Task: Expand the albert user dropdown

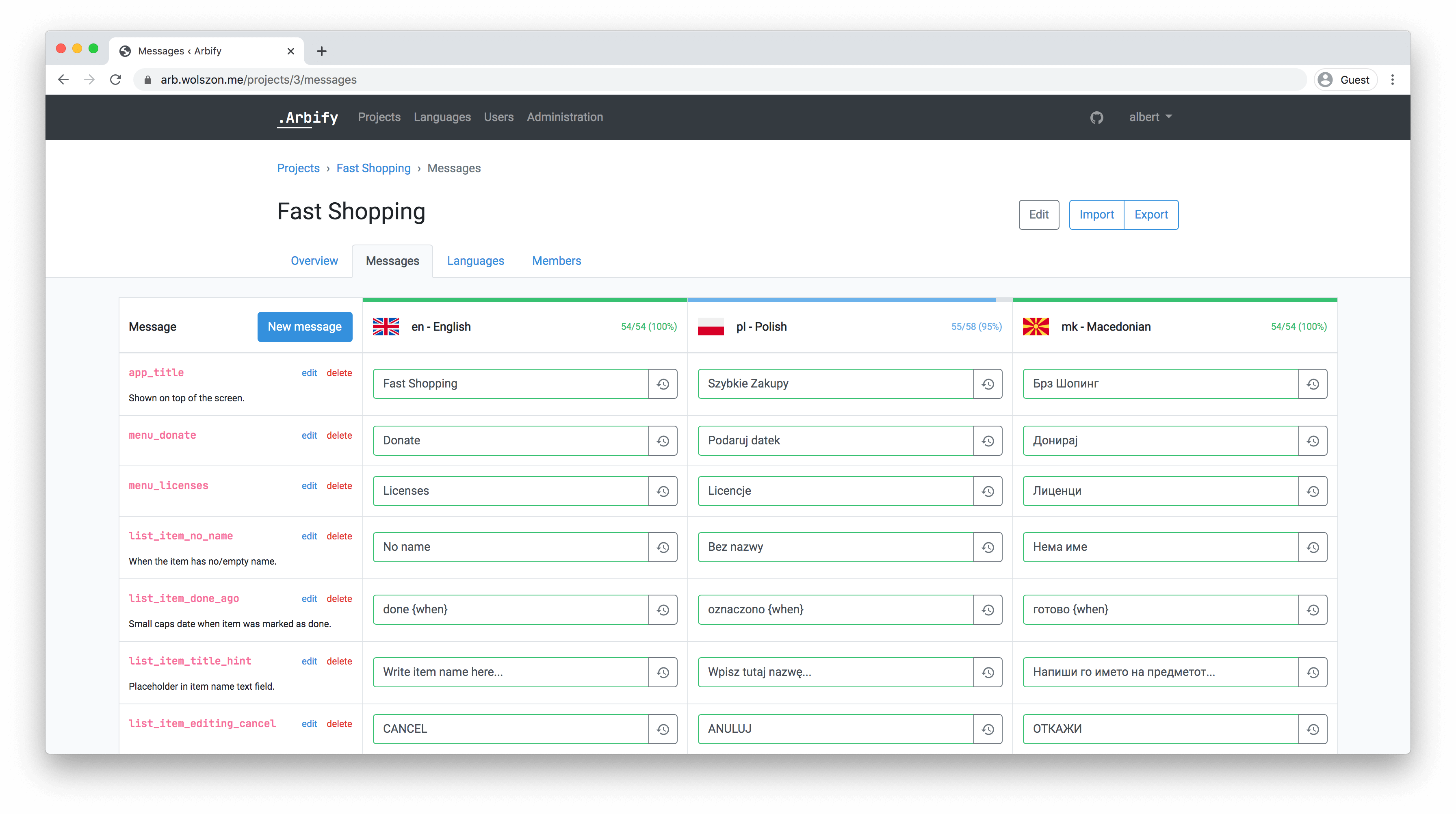Action: [x=1150, y=117]
